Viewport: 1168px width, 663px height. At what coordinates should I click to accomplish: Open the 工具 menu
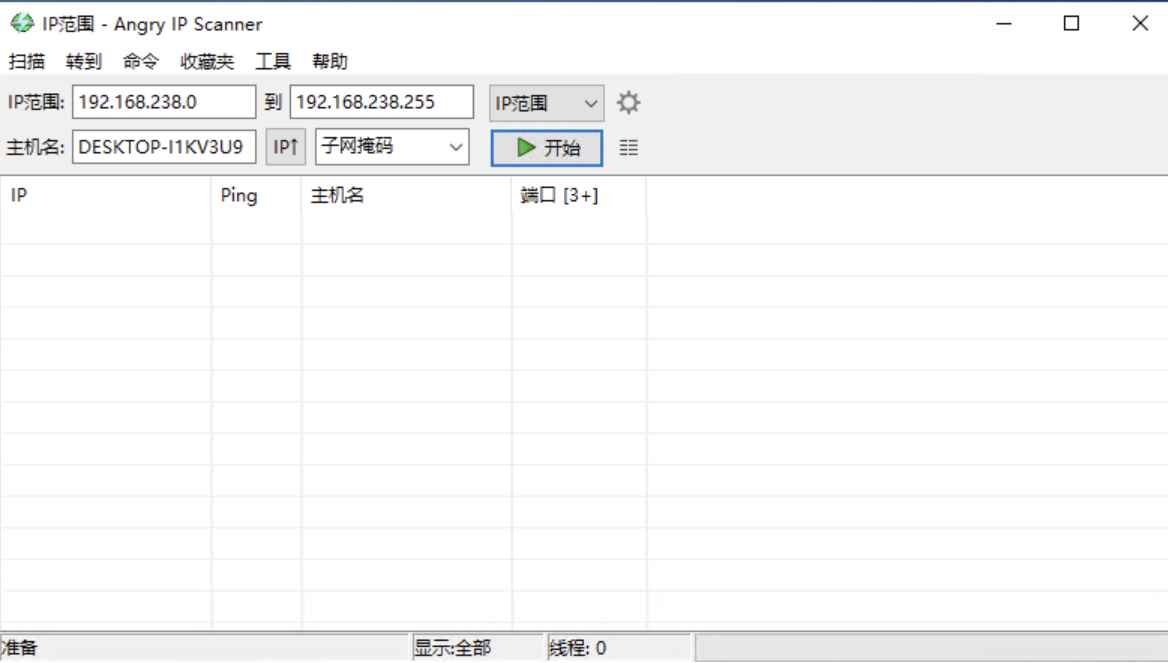(x=272, y=61)
